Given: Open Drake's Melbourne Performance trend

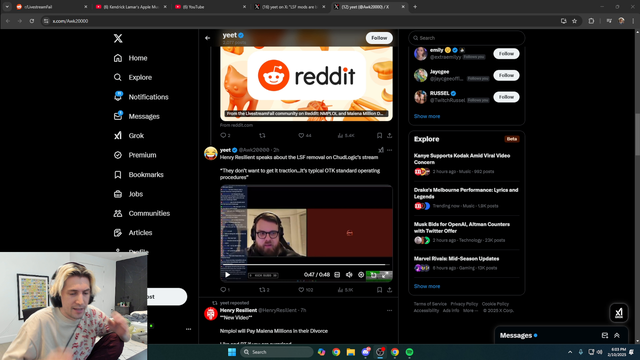Looking at the screenshot, I should tap(466, 198).
